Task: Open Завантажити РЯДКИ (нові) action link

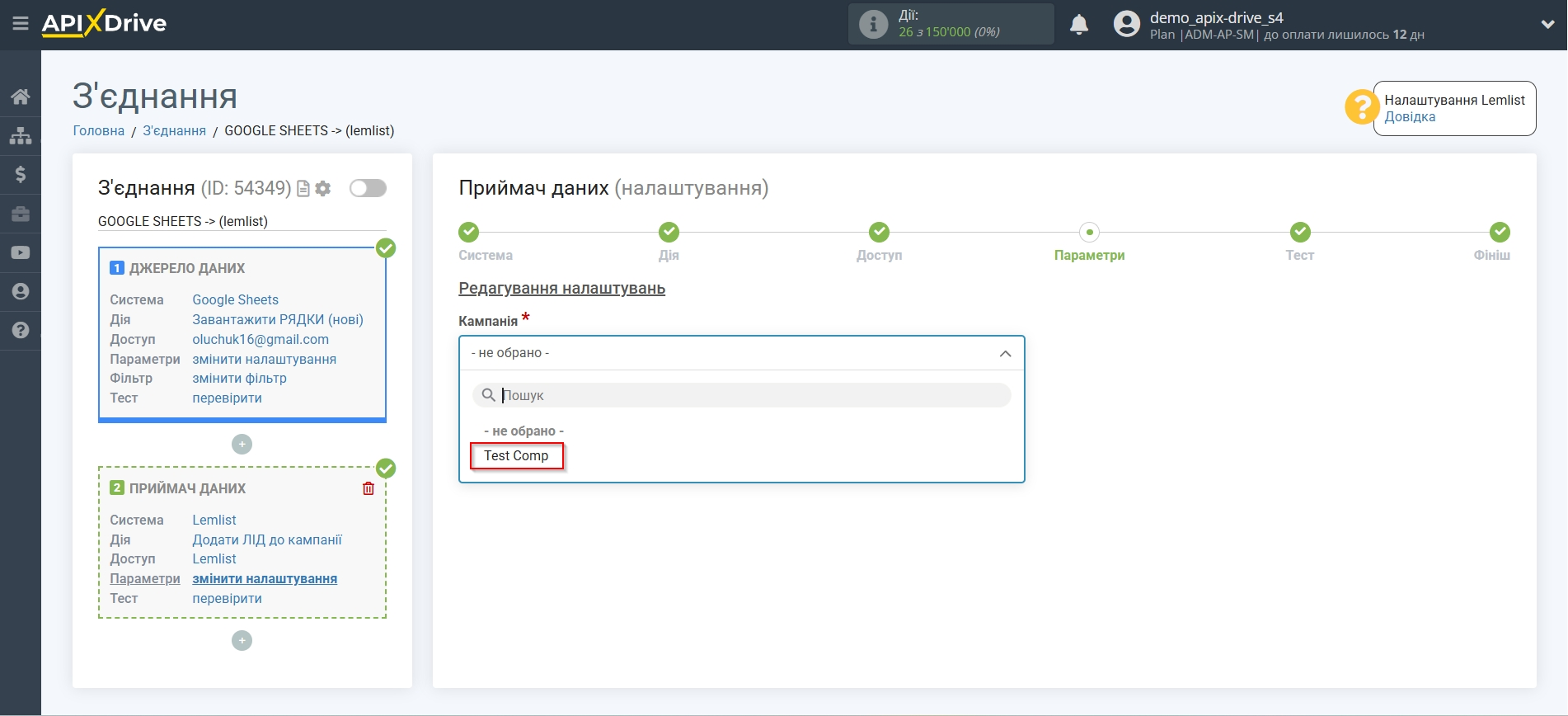Action: [x=278, y=320]
